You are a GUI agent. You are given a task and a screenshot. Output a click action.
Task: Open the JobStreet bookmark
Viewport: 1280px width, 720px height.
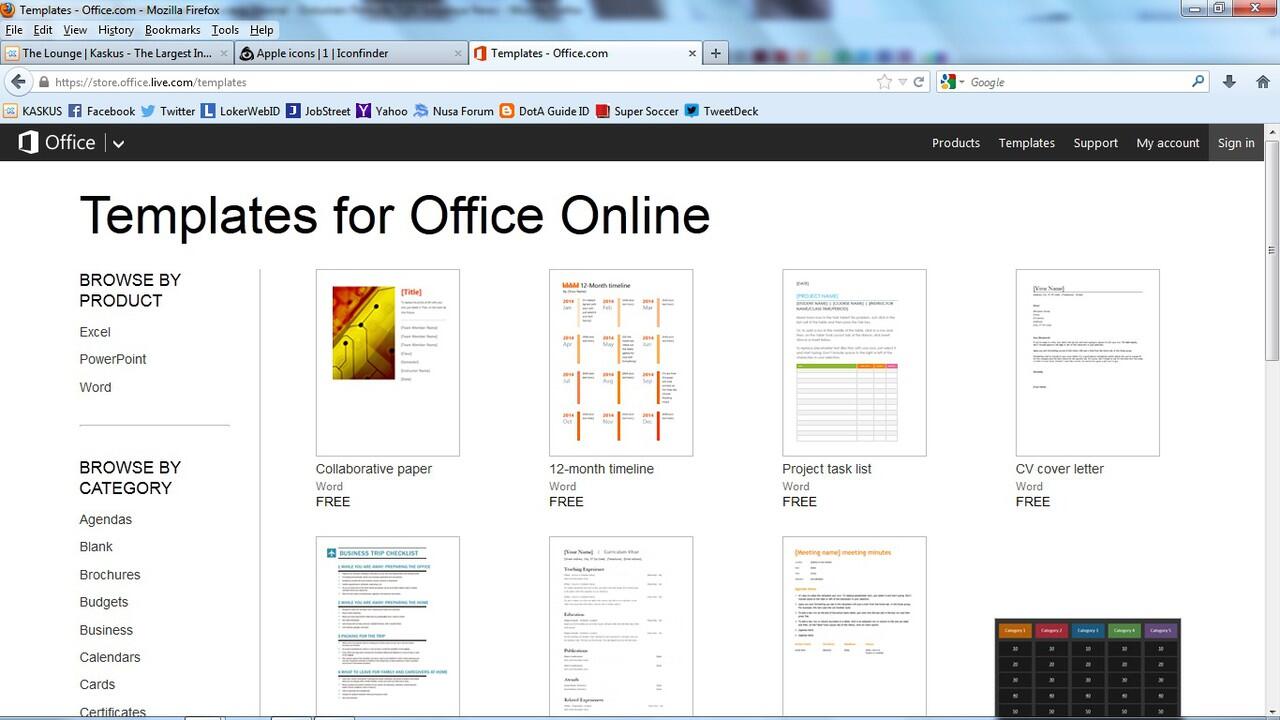318,111
